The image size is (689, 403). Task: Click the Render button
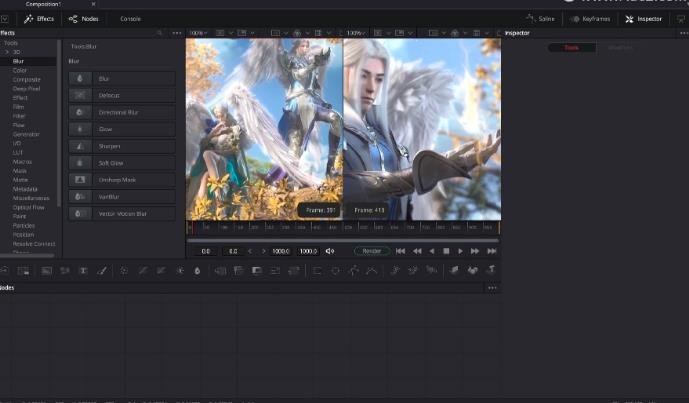pyautogui.click(x=372, y=251)
